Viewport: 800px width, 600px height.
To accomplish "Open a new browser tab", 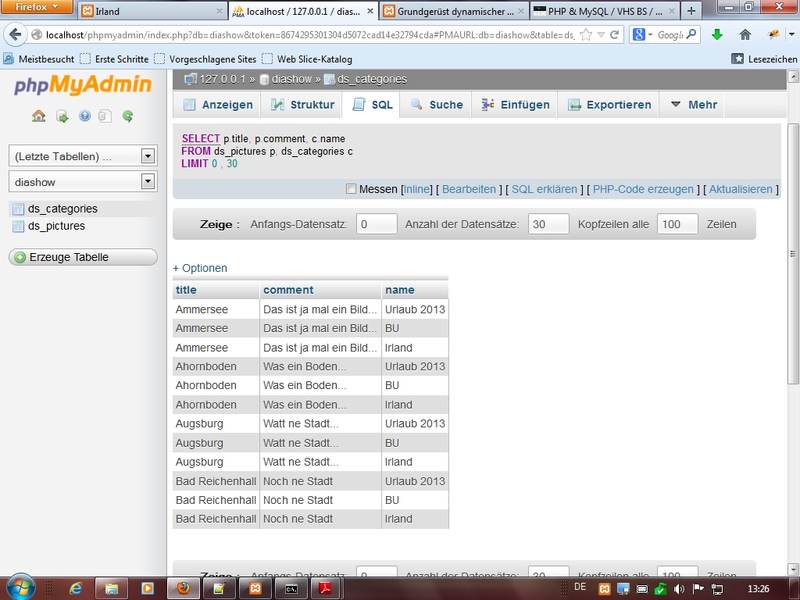I will 691,11.
